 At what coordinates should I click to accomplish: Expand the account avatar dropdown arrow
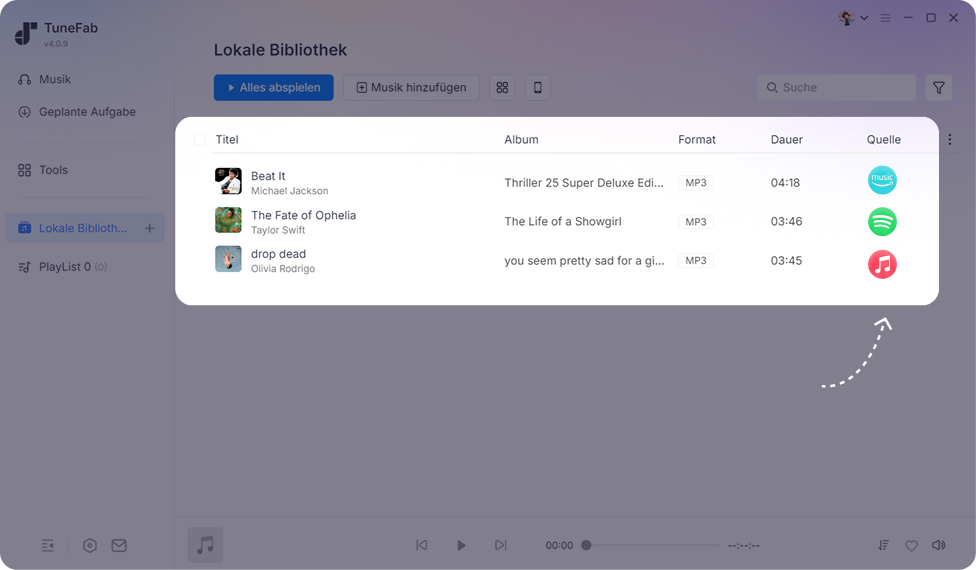(x=864, y=18)
